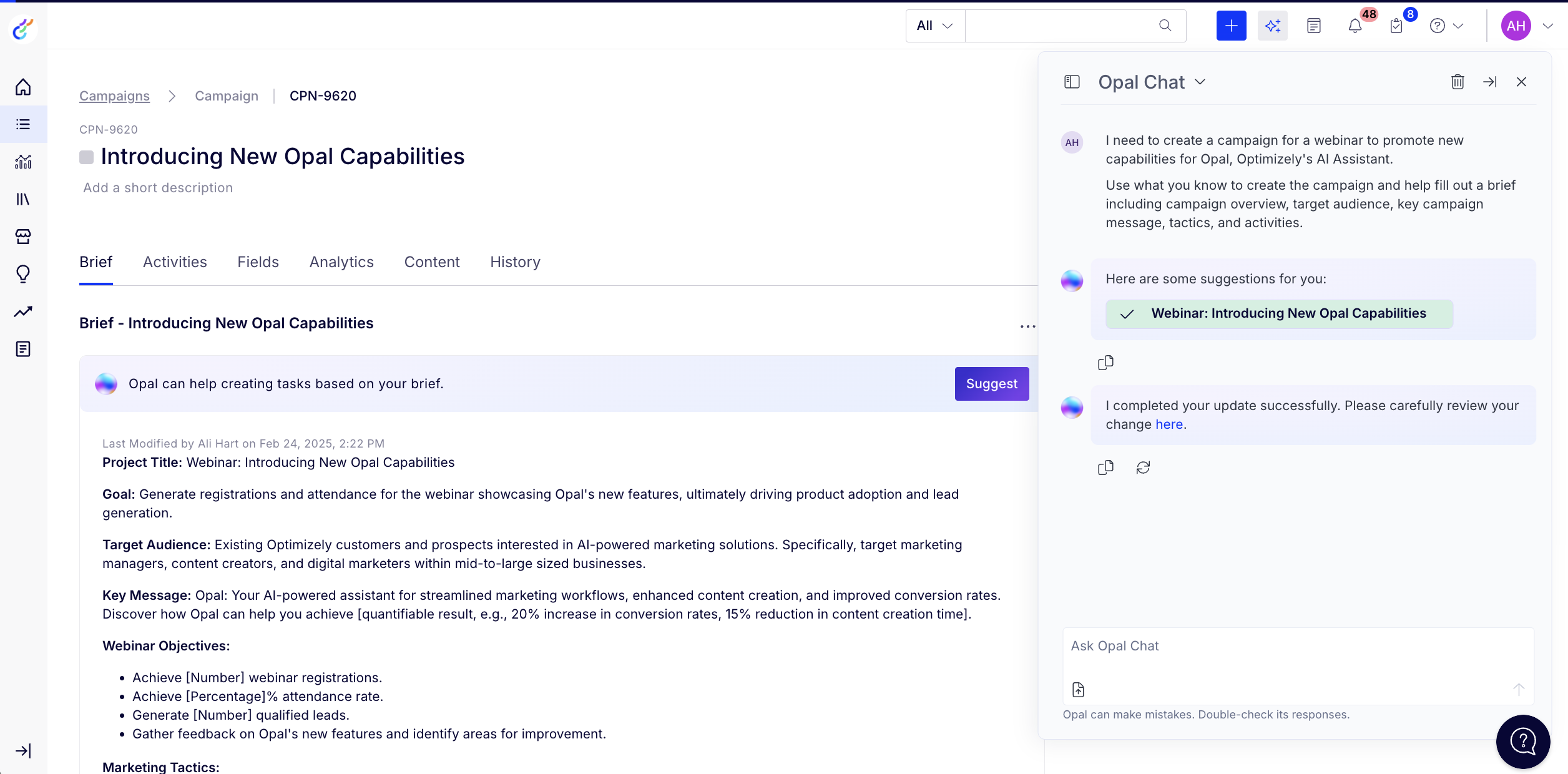Viewport: 1568px width, 774px height.
Task: Regenerate the last Opal response
Action: tap(1143, 468)
